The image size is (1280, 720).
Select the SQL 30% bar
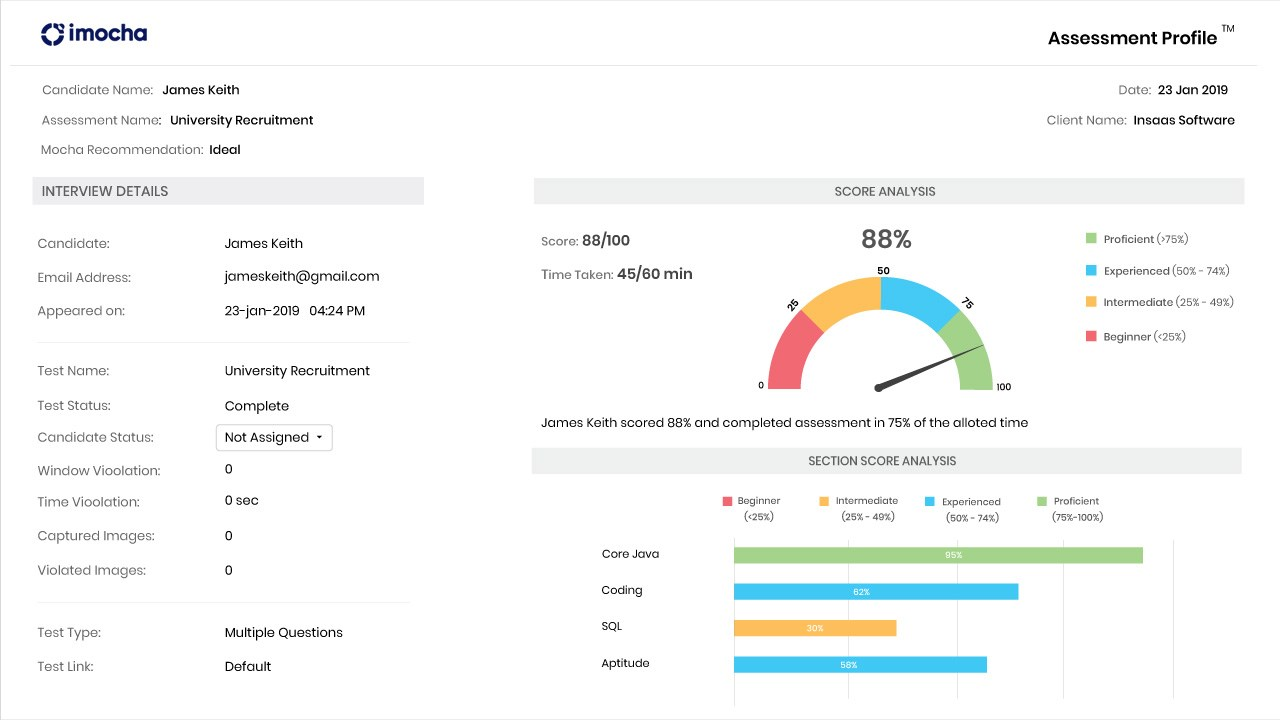pos(814,628)
